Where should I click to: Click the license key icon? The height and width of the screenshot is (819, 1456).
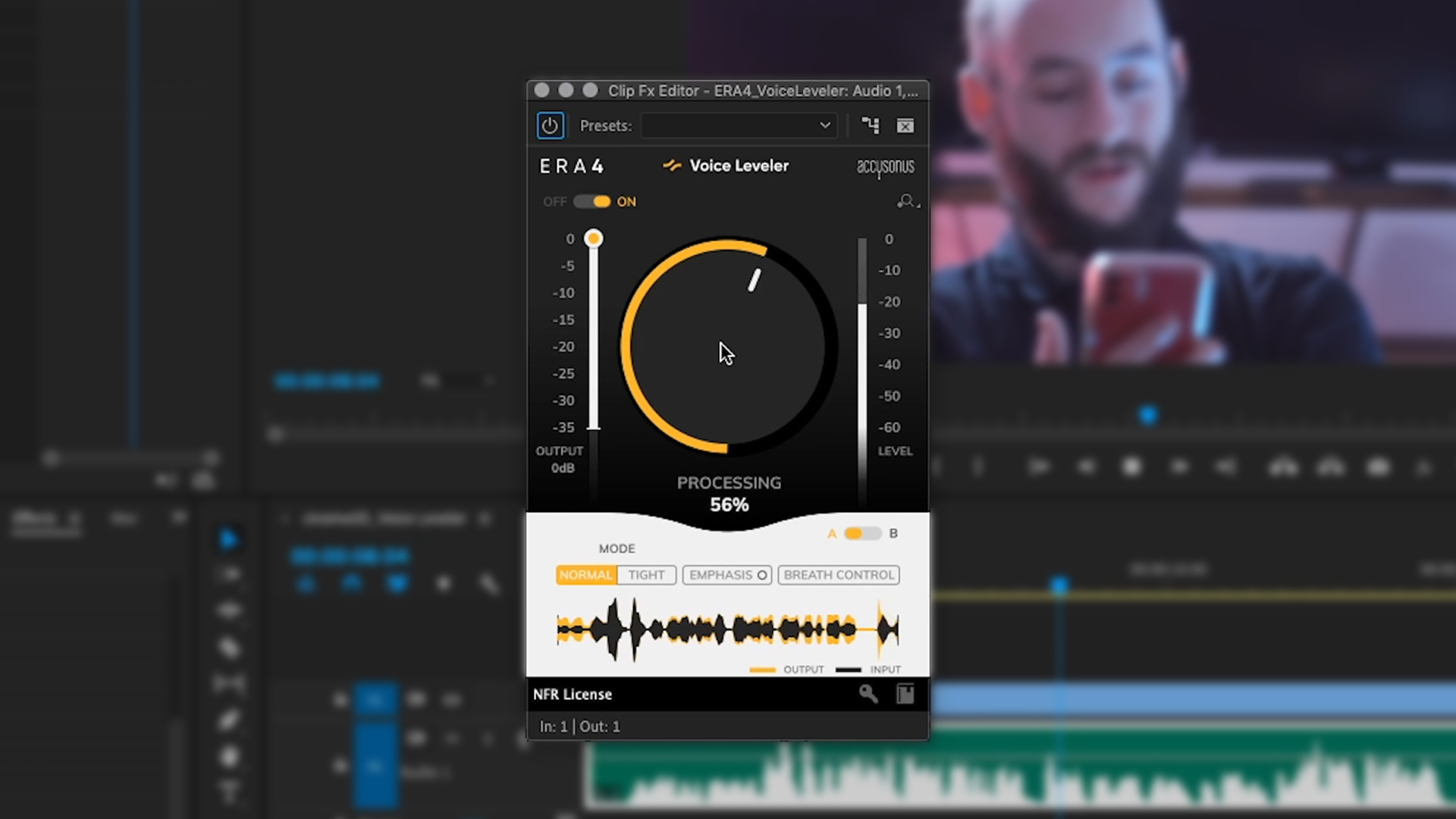point(868,694)
